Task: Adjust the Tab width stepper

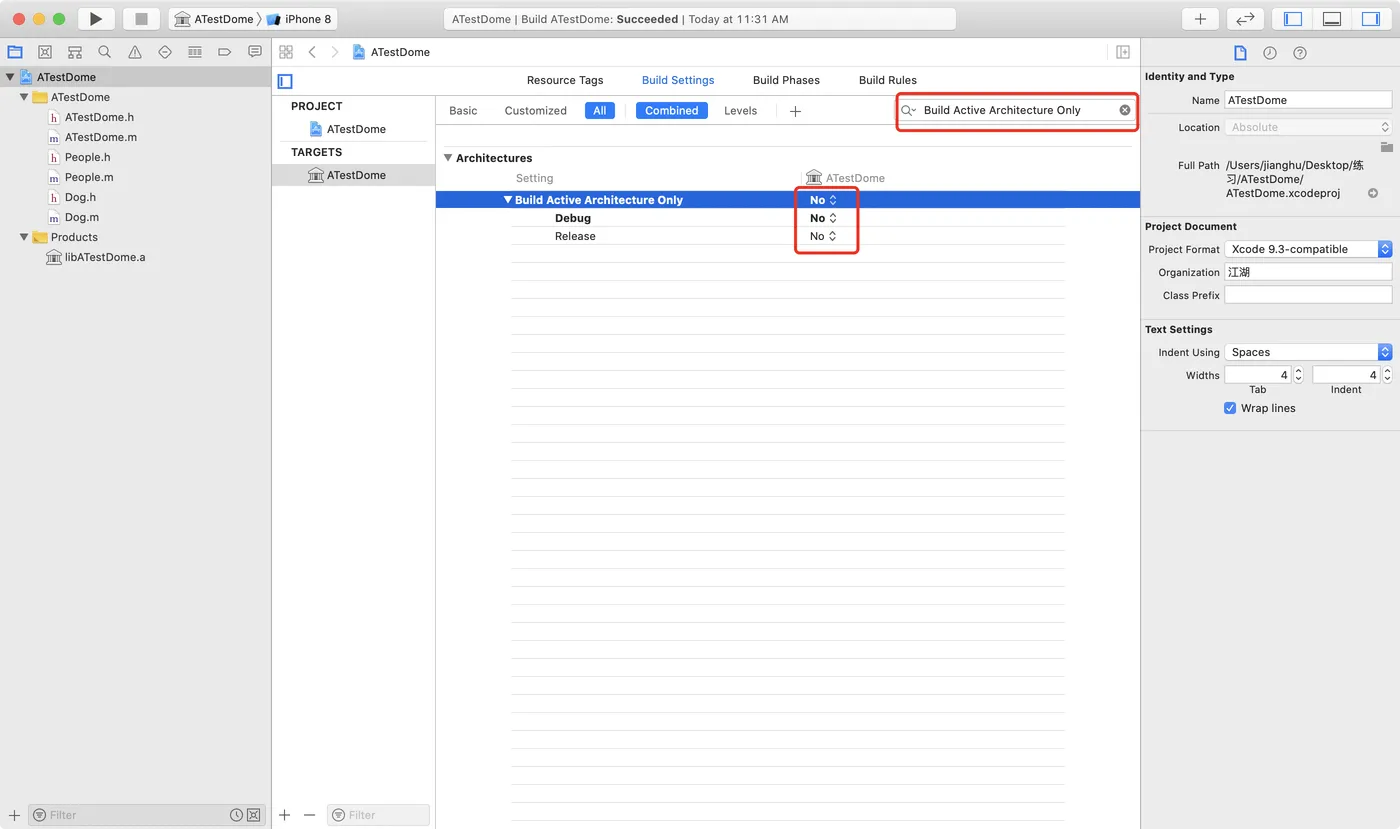Action: tap(1298, 375)
